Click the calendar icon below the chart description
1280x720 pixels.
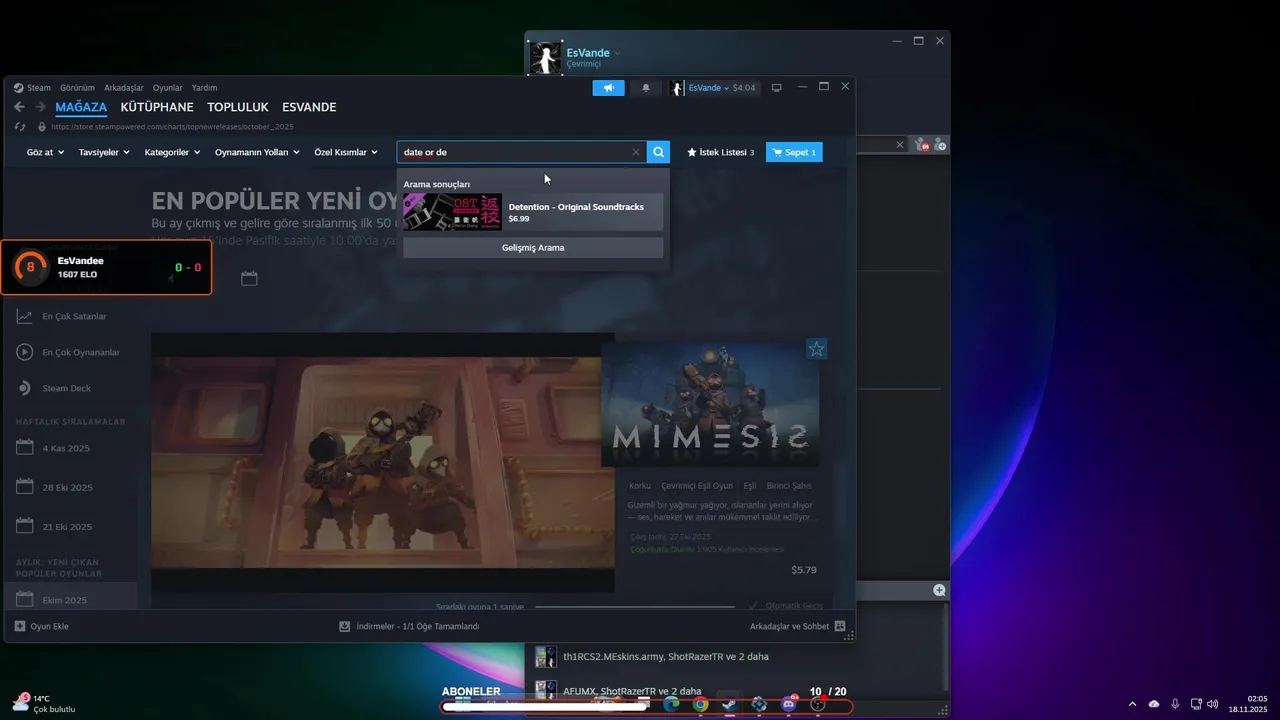click(249, 278)
